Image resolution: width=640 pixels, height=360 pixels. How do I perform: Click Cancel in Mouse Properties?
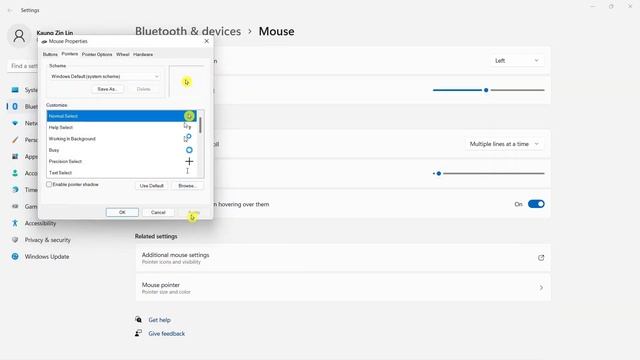[158, 212]
